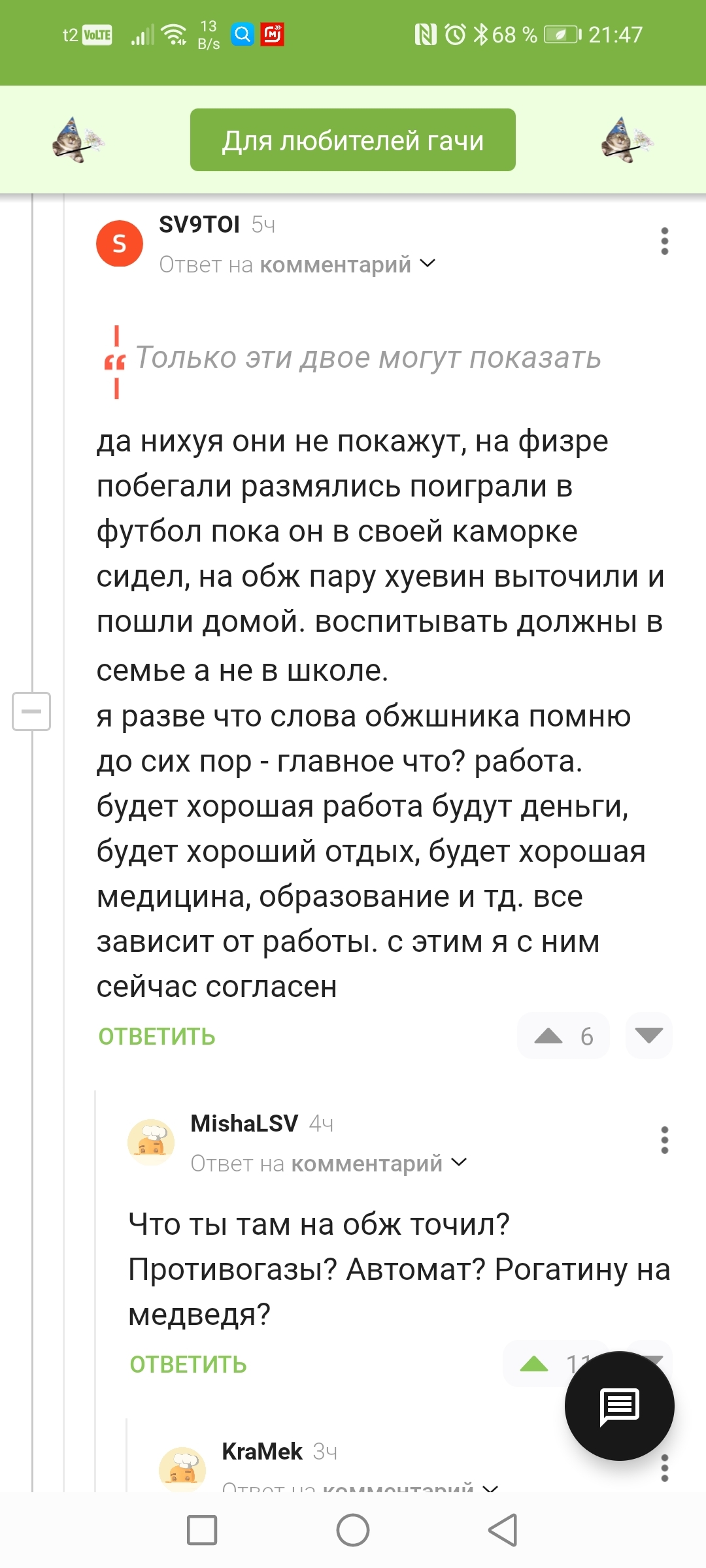
Task: Expand MishaLSV's parent comment reference
Action: (459, 1162)
